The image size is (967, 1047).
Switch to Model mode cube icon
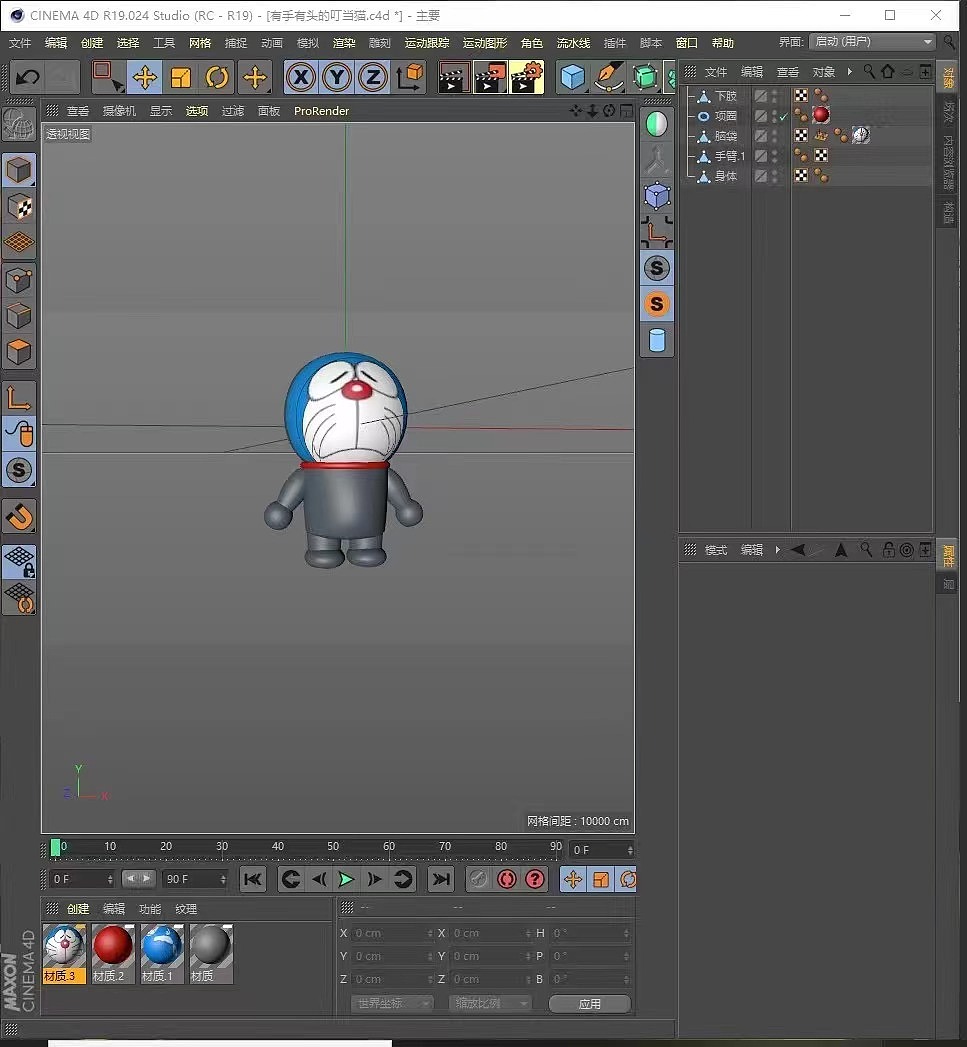(x=19, y=170)
